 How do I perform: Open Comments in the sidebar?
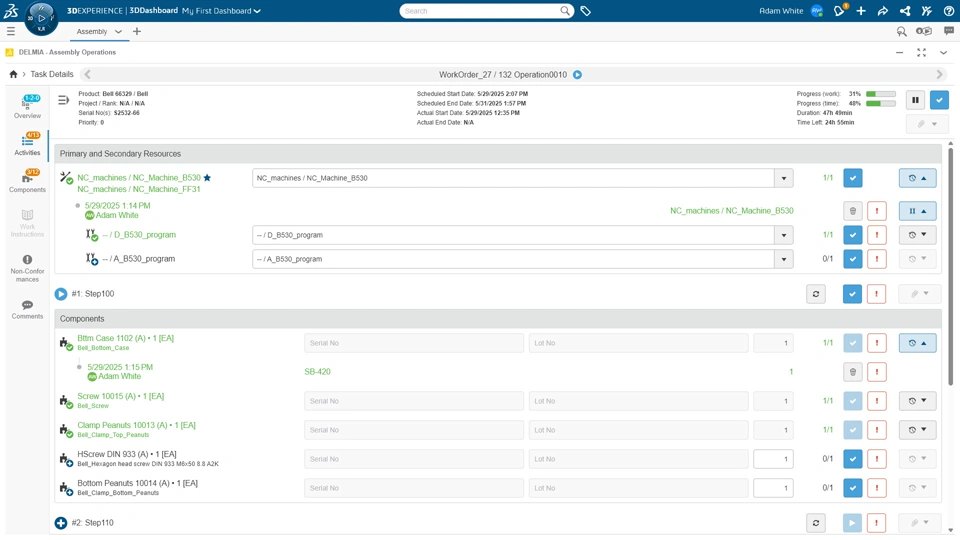[x=28, y=310]
